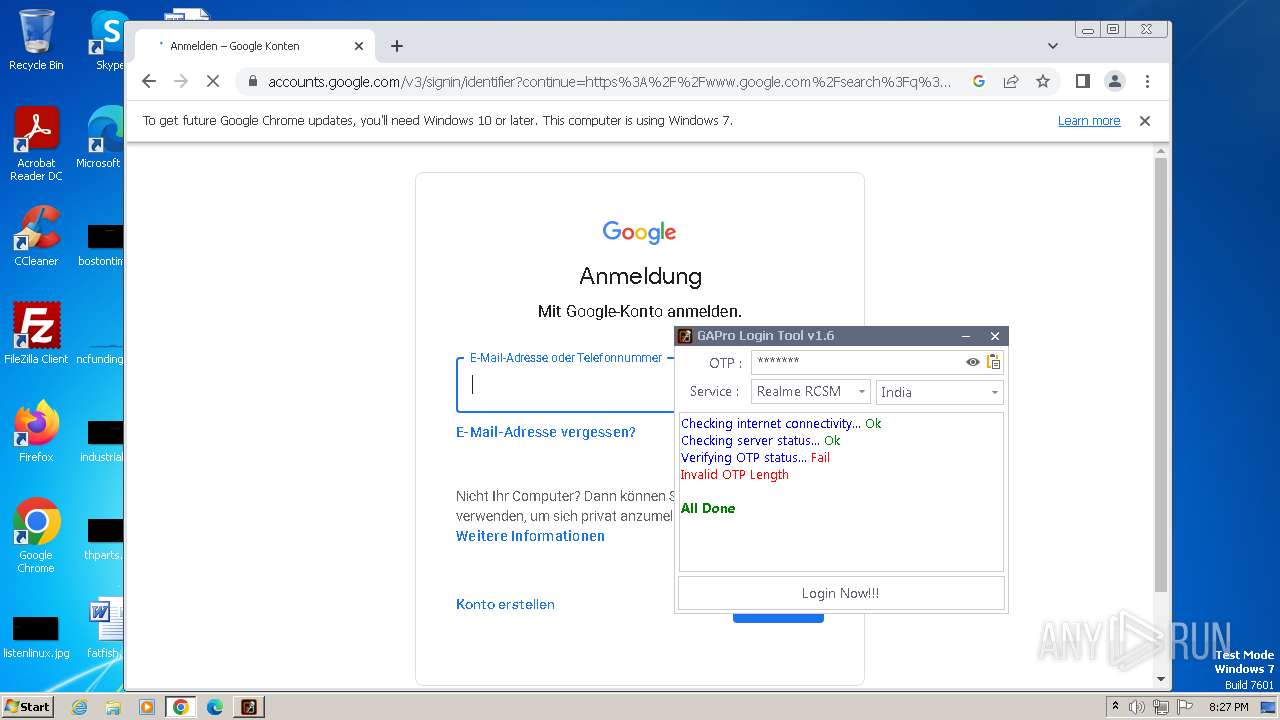Open Google Chrome desktop icon
1280x720 pixels.
tap(36, 536)
